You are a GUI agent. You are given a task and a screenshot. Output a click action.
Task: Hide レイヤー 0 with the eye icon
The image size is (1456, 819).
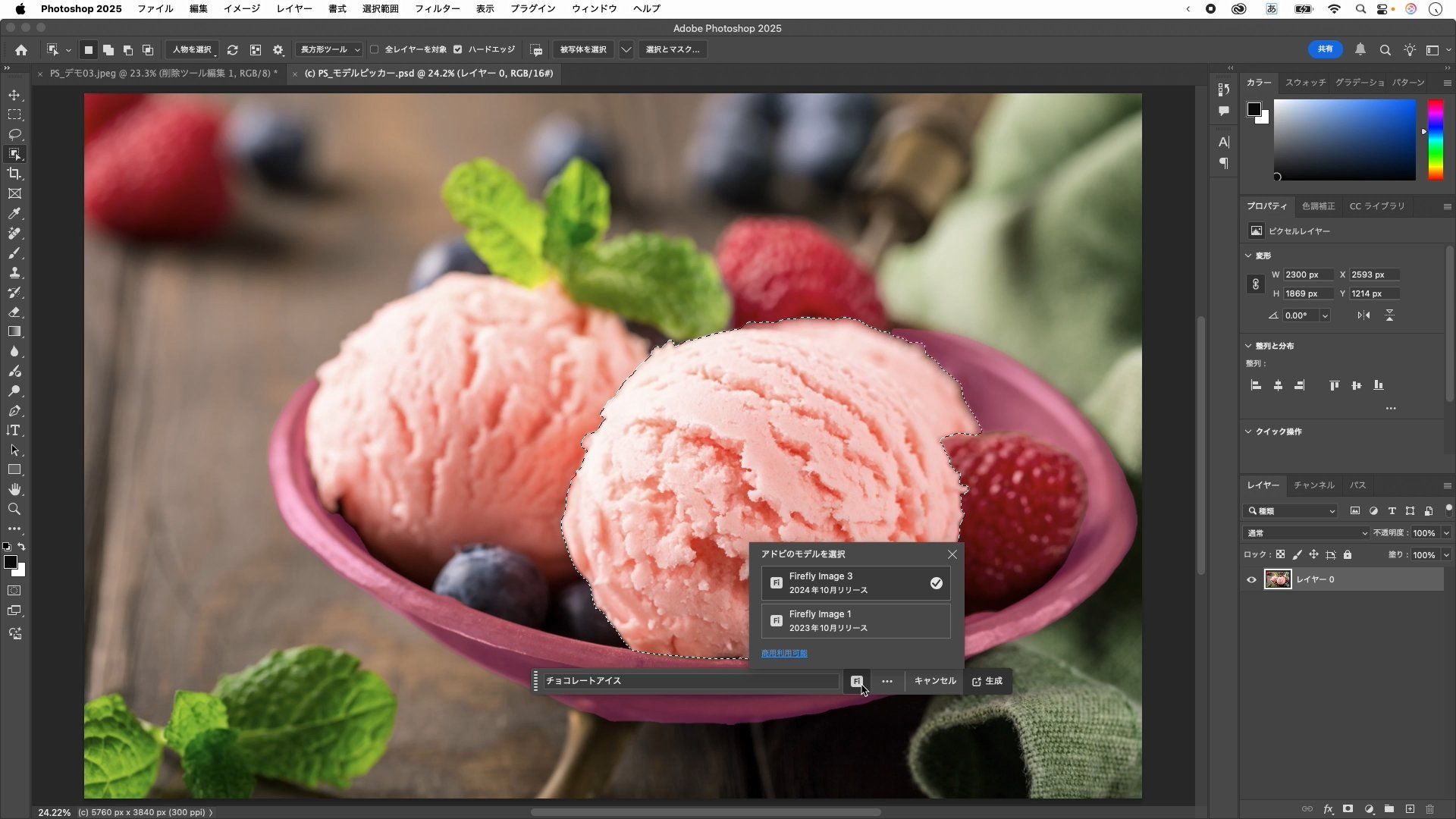pos(1251,579)
